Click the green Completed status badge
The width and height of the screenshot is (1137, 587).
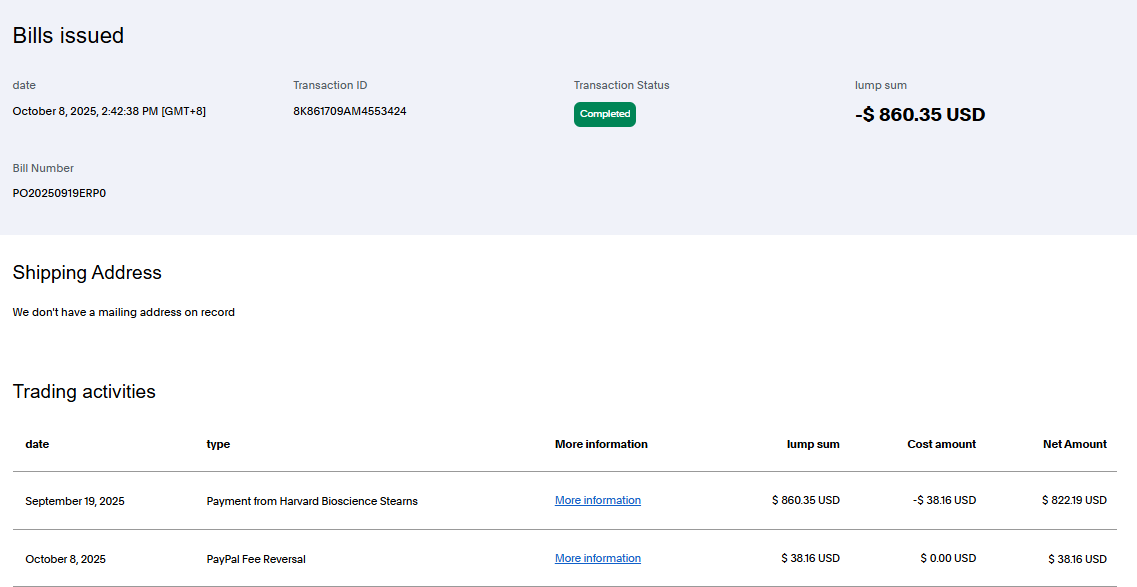click(x=604, y=114)
